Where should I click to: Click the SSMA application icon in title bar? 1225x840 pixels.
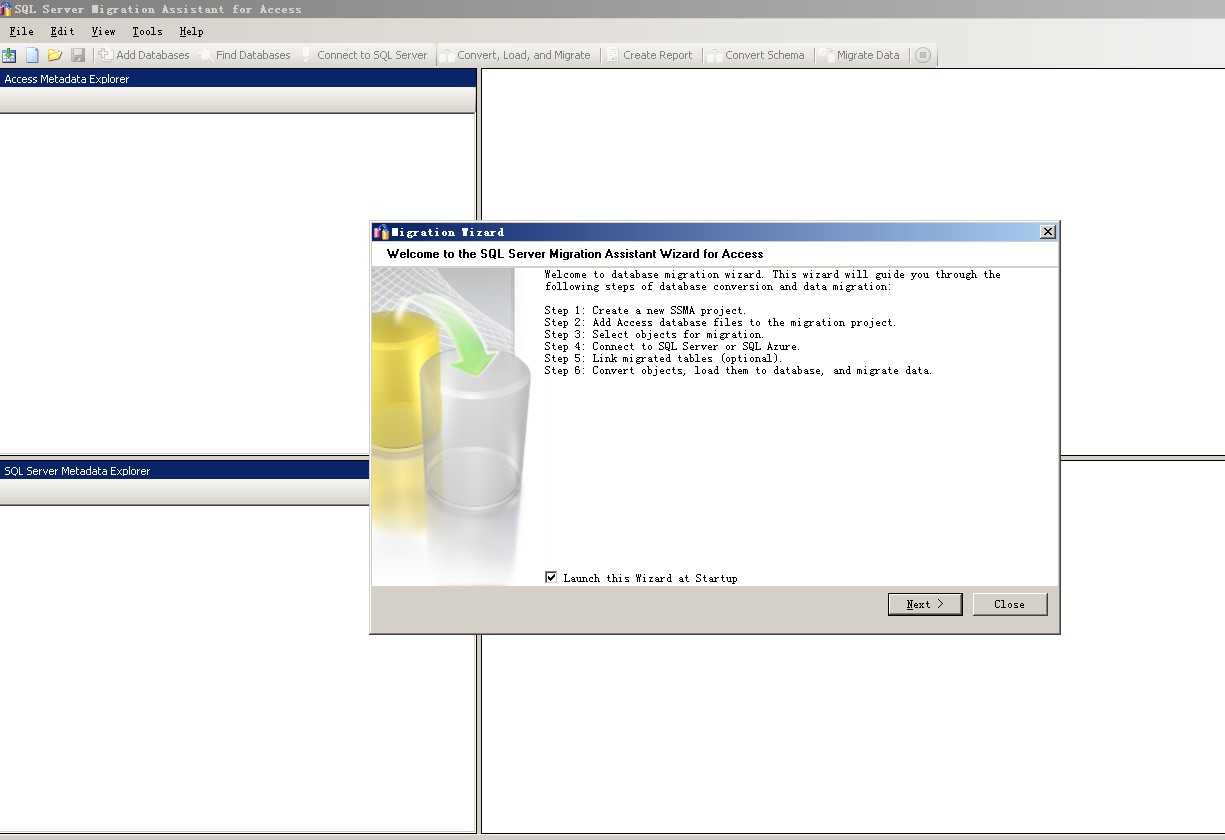[6, 8]
